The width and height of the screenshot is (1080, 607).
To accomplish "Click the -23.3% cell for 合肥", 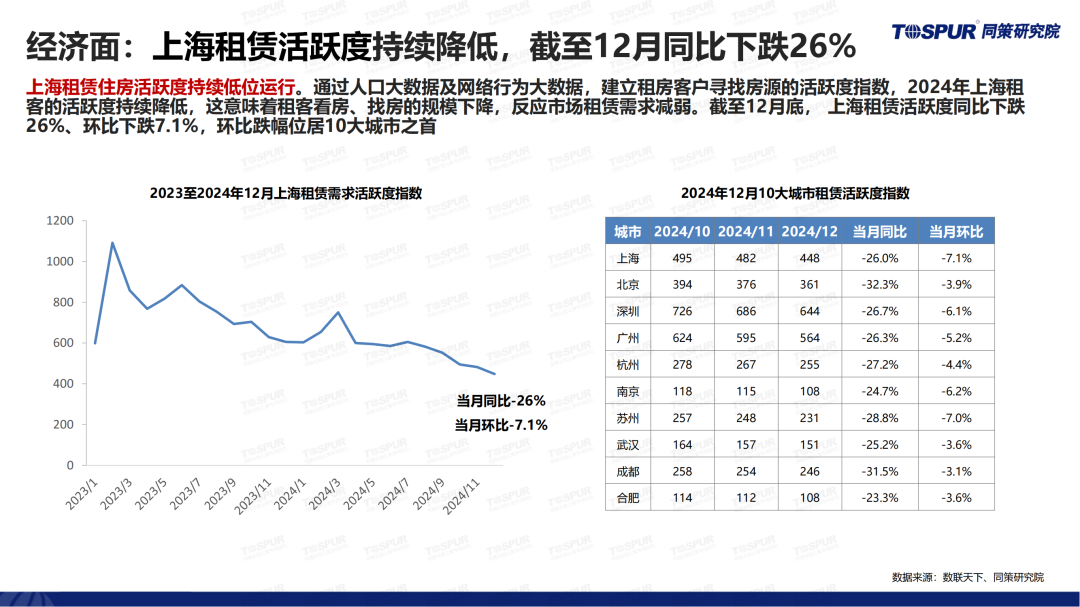I will [880, 497].
